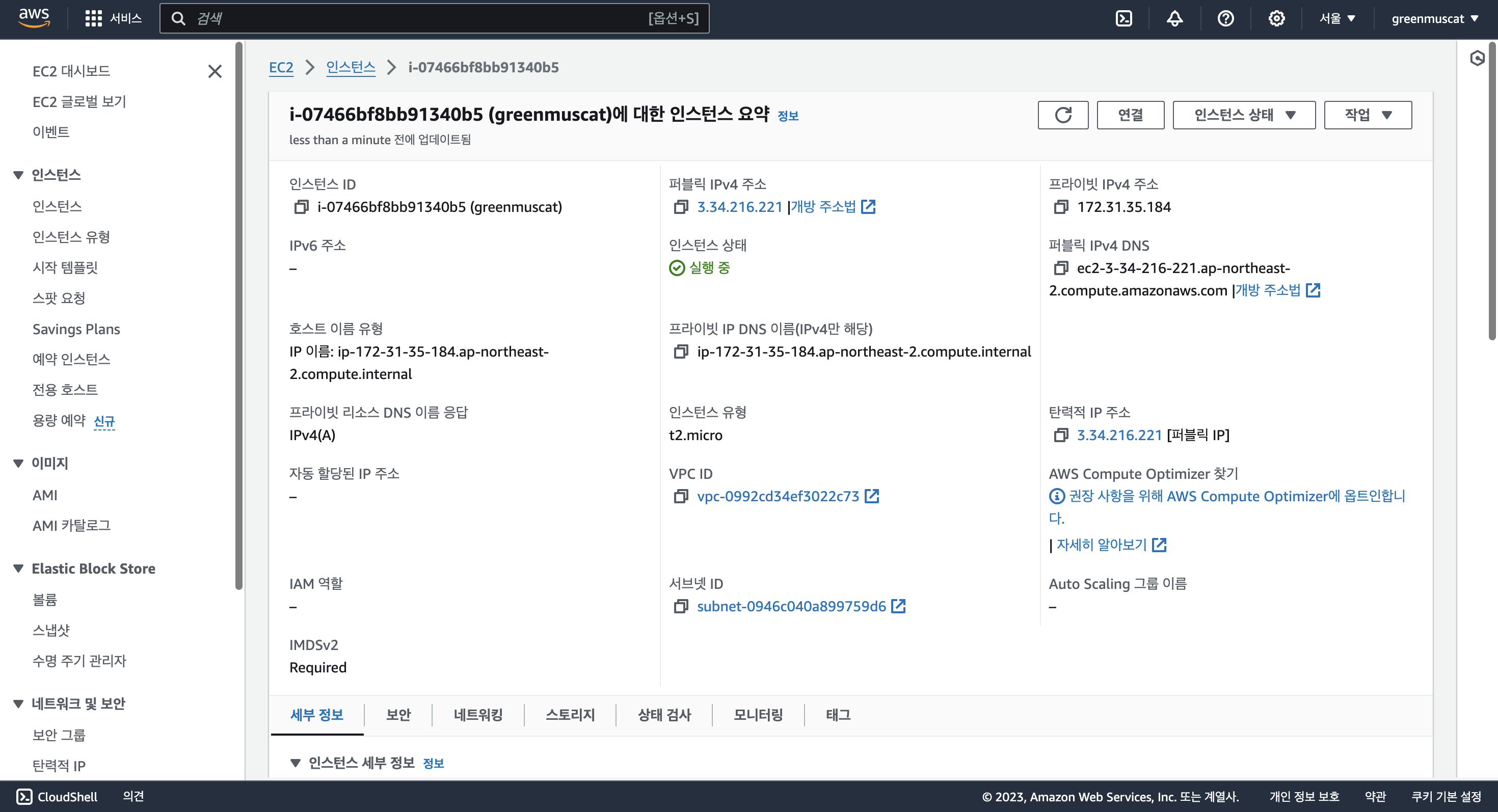Open the 인스턴스 상태 dropdown
This screenshot has width=1498, height=812.
pyautogui.click(x=1243, y=115)
